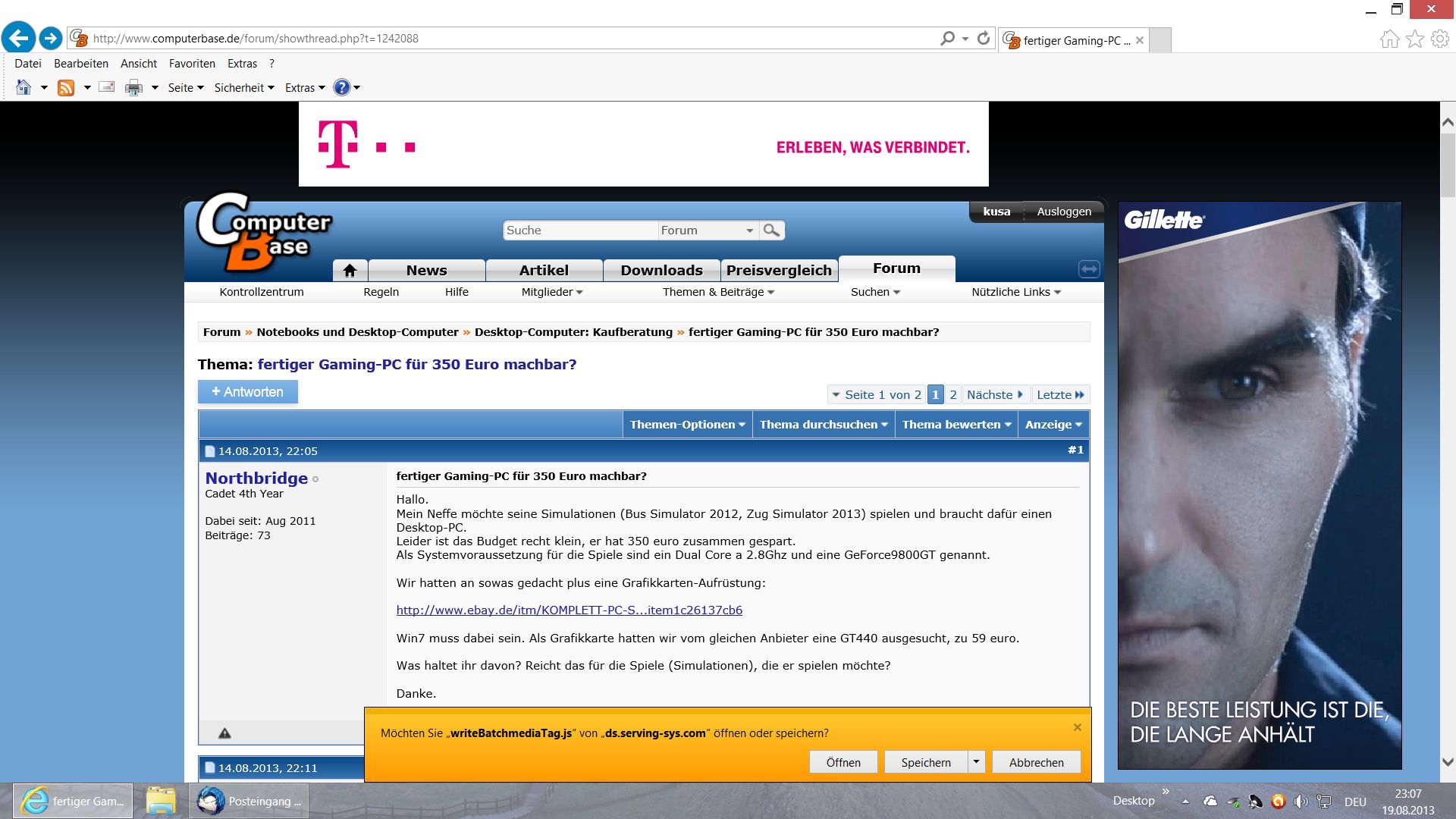This screenshot has width=1456, height=819.
Task: Click the forum home house icon
Action: point(350,271)
